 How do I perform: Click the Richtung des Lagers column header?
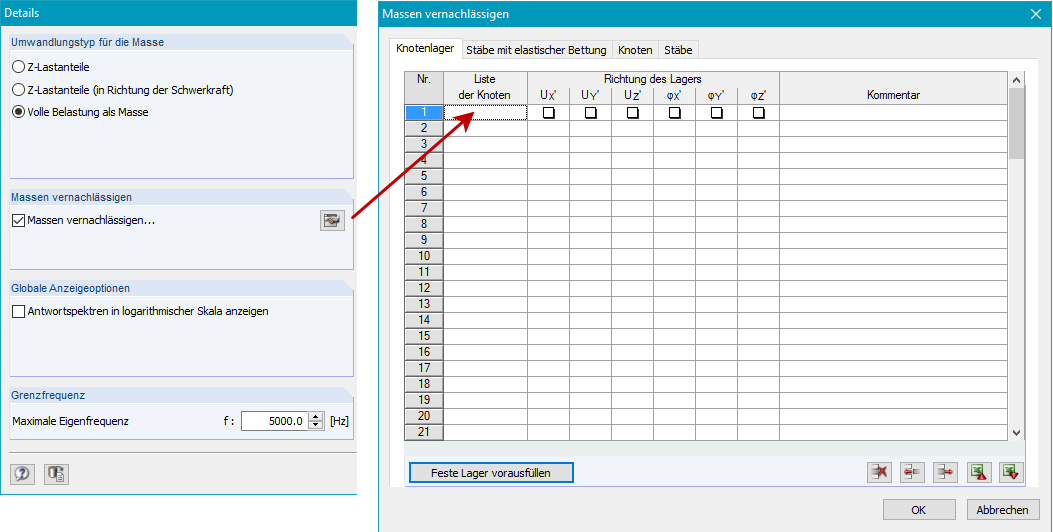653,79
